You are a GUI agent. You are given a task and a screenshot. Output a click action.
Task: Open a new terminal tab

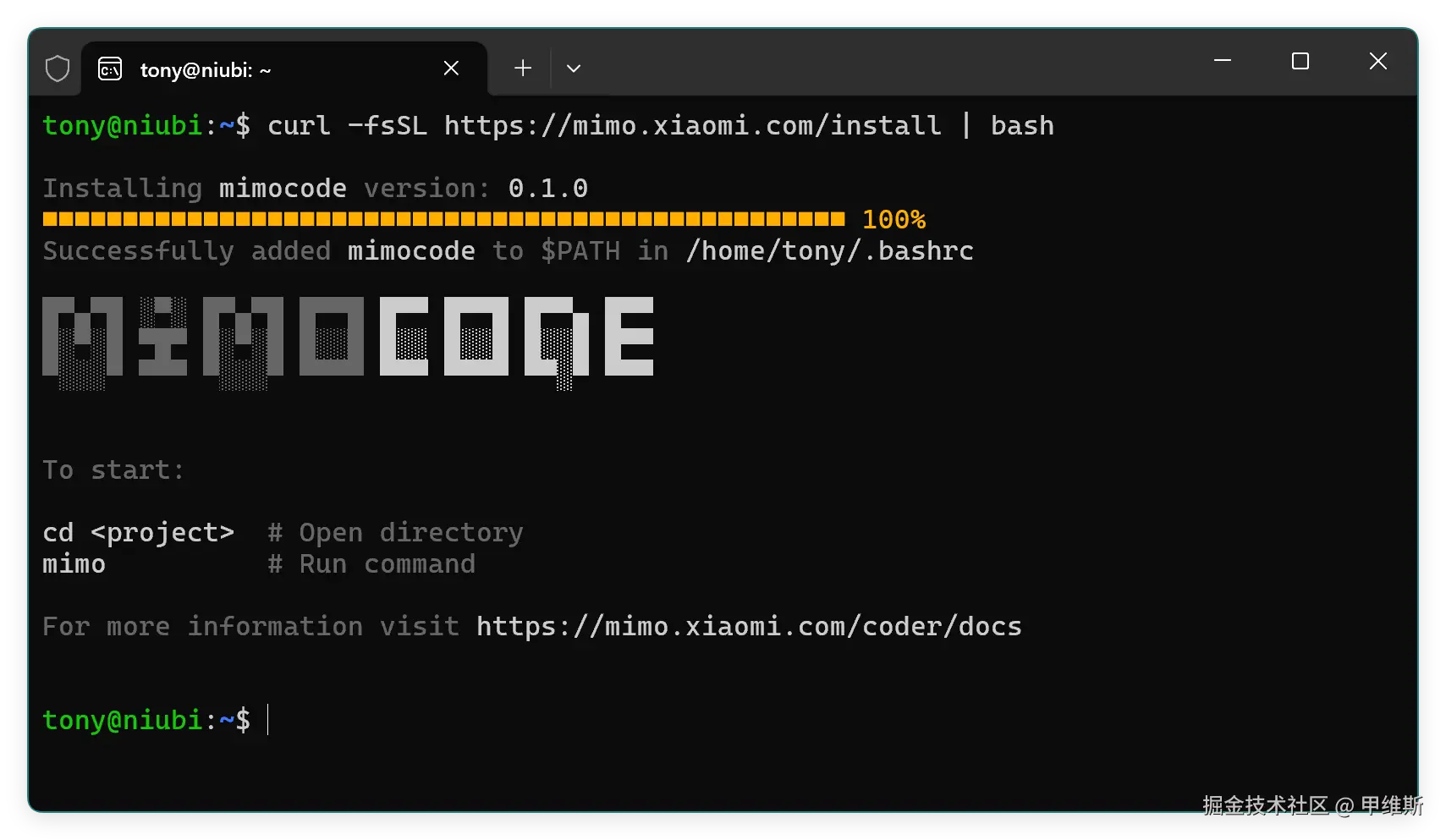pyautogui.click(x=523, y=69)
